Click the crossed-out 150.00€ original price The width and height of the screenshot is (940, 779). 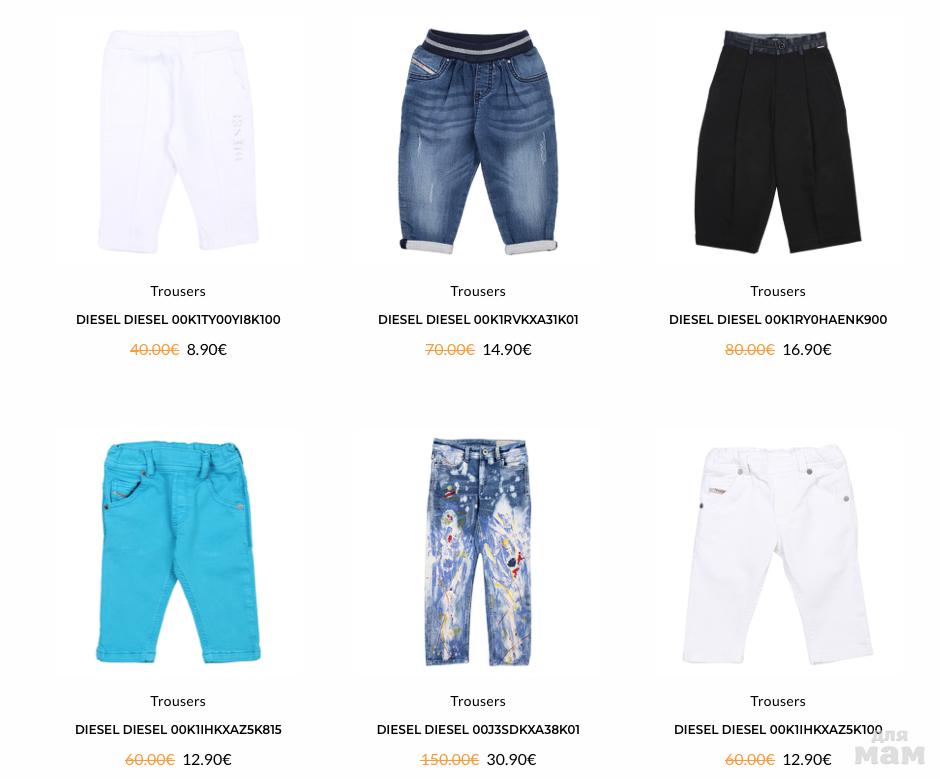tap(450, 760)
